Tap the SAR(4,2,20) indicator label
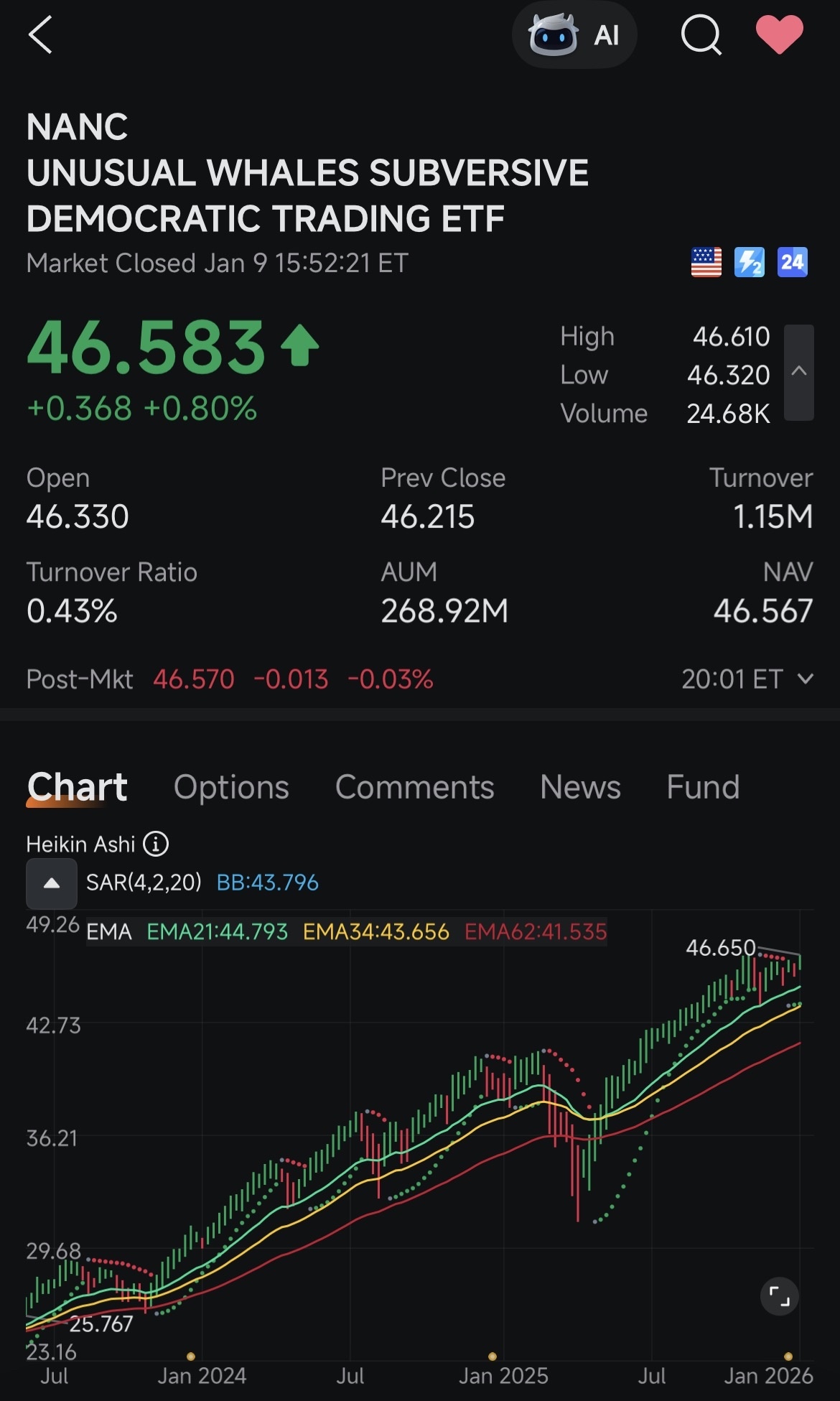Image resolution: width=840 pixels, height=1401 pixels. pyautogui.click(x=144, y=882)
